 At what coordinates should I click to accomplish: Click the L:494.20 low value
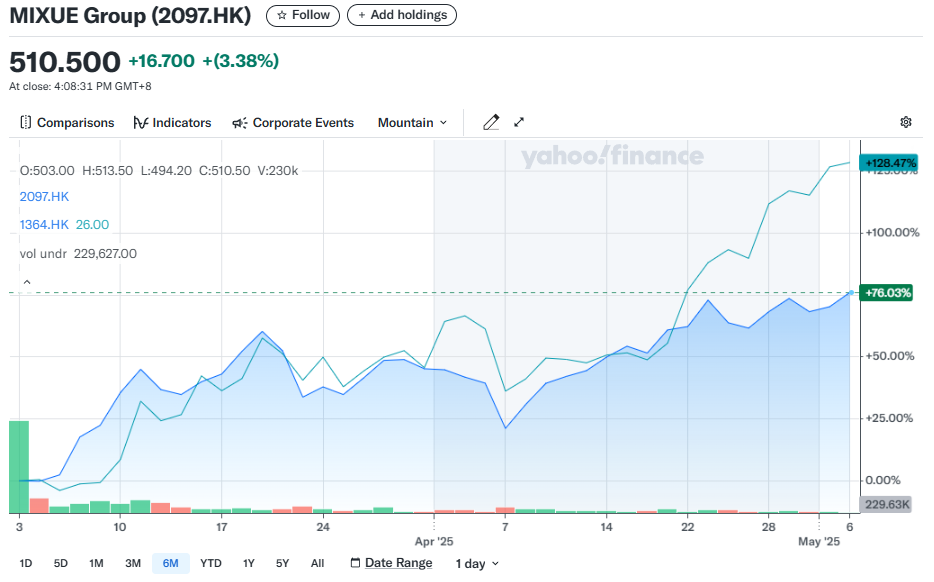tap(166, 171)
